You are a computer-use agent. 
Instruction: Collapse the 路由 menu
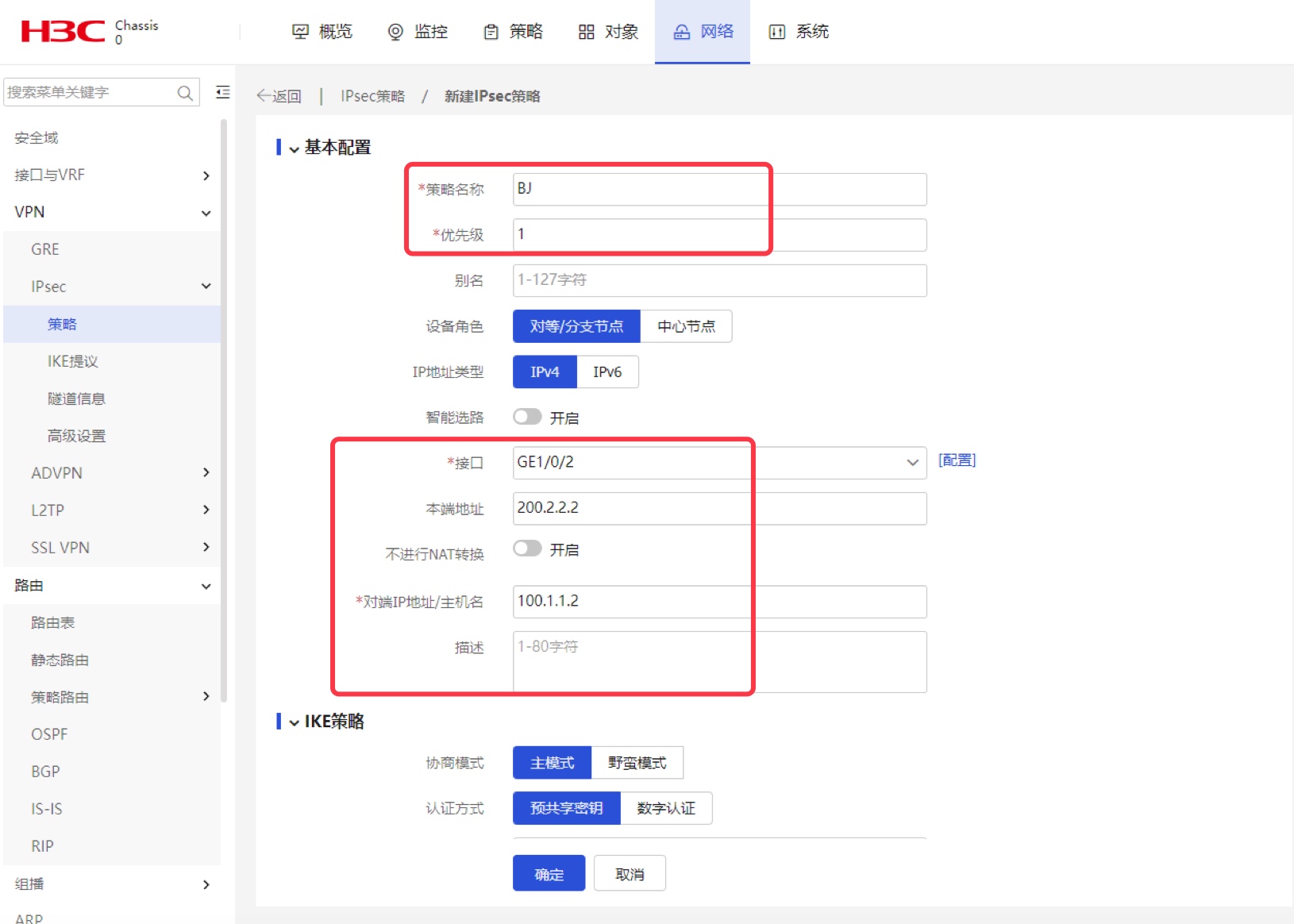(x=206, y=586)
